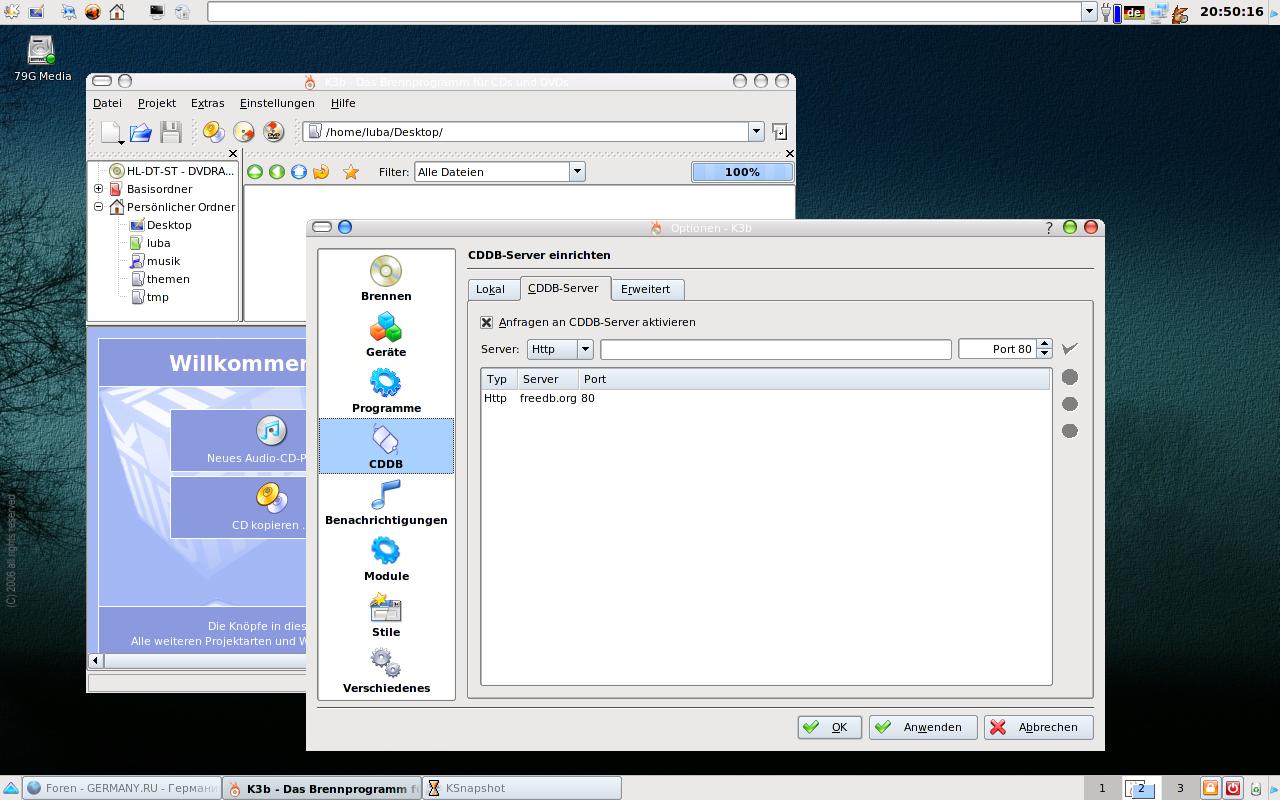Open the Server protocol Http dropdown

coord(560,349)
